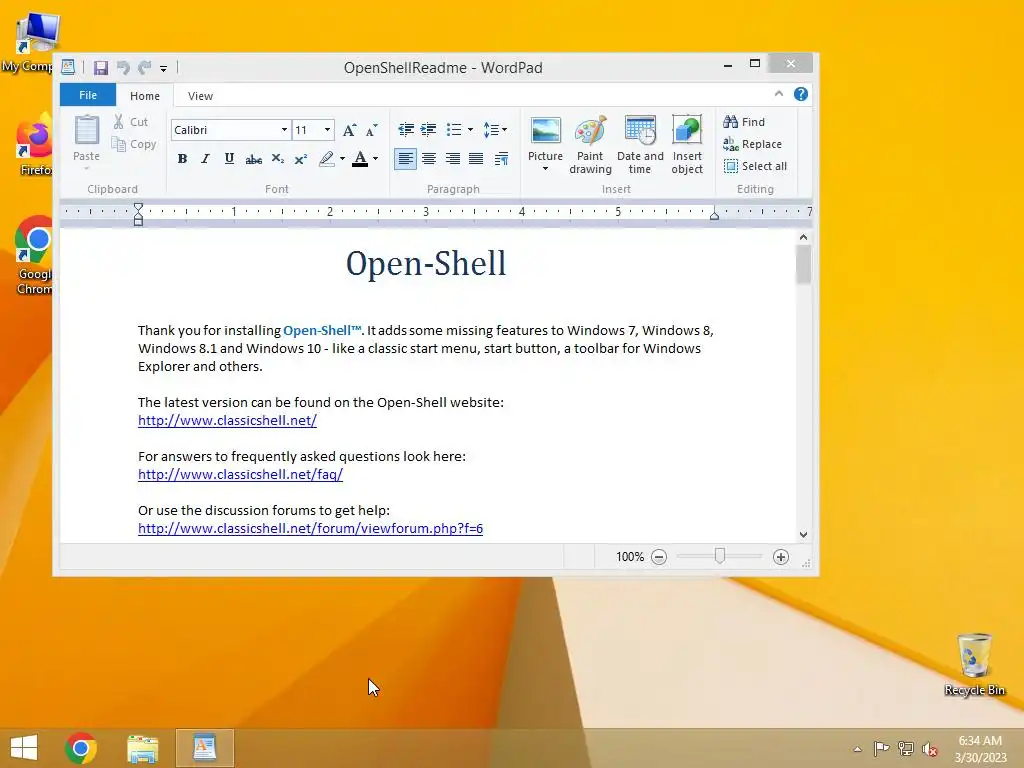Viewport: 1024px width, 768px height.
Task: Toggle Strikethrough formatting
Action: coord(253,159)
